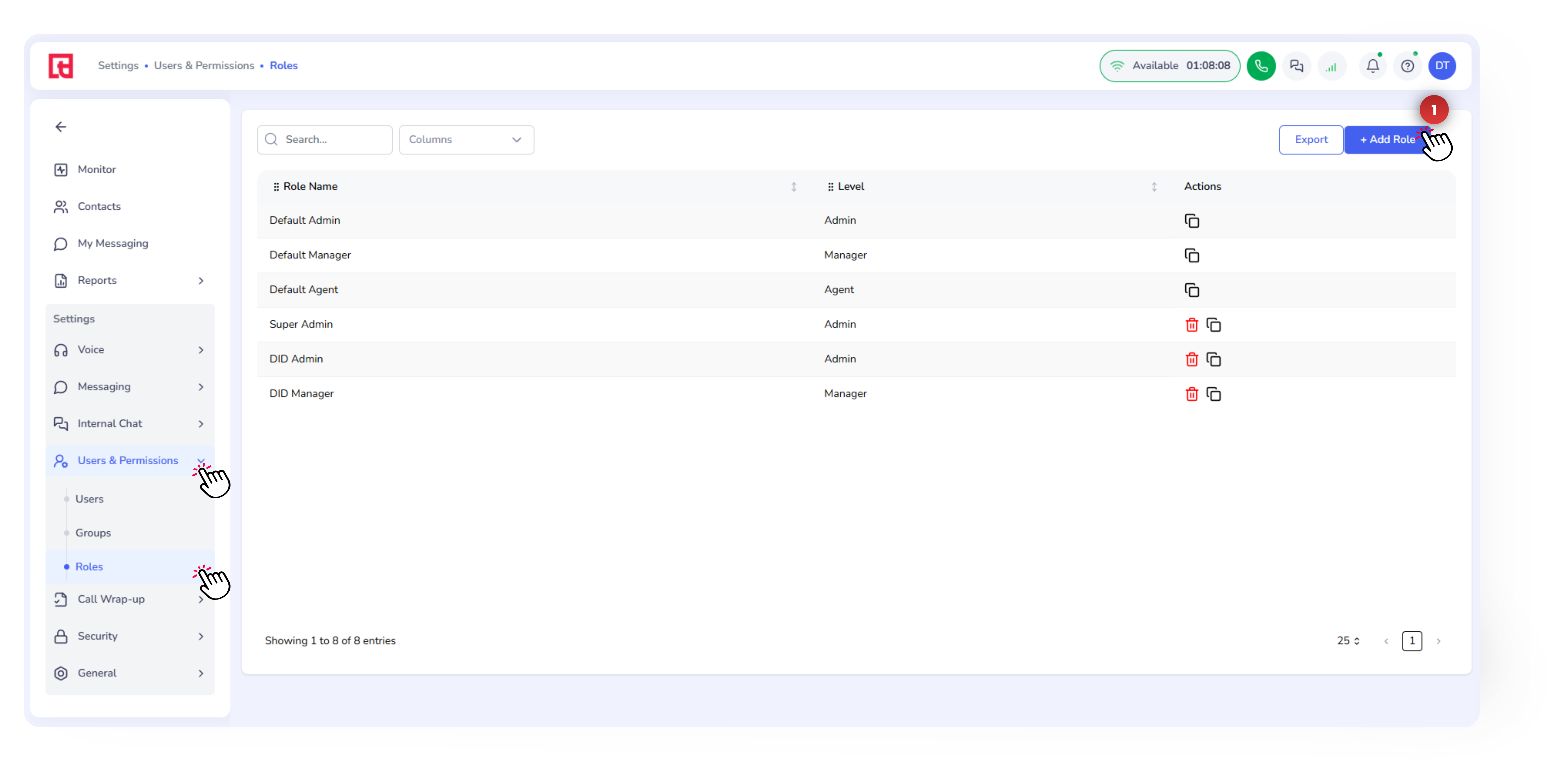Copy the DID Admin role
The height and width of the screenshot is (781, 1568).
1213,360
